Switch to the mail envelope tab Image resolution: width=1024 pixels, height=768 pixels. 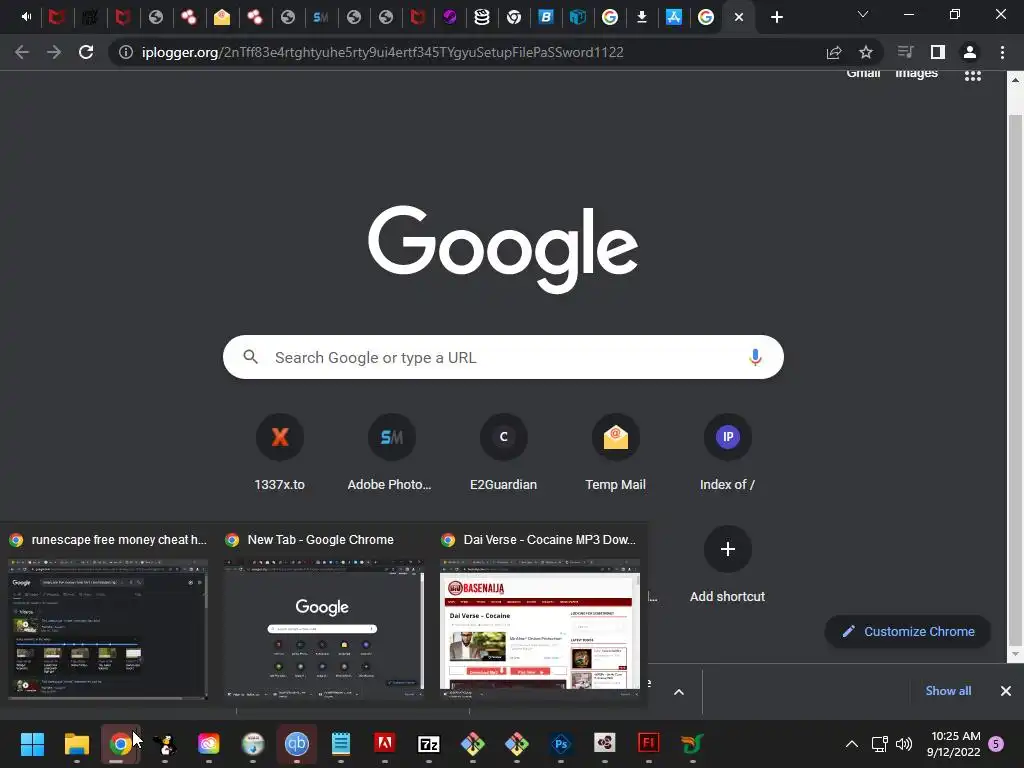pos(222,17)
